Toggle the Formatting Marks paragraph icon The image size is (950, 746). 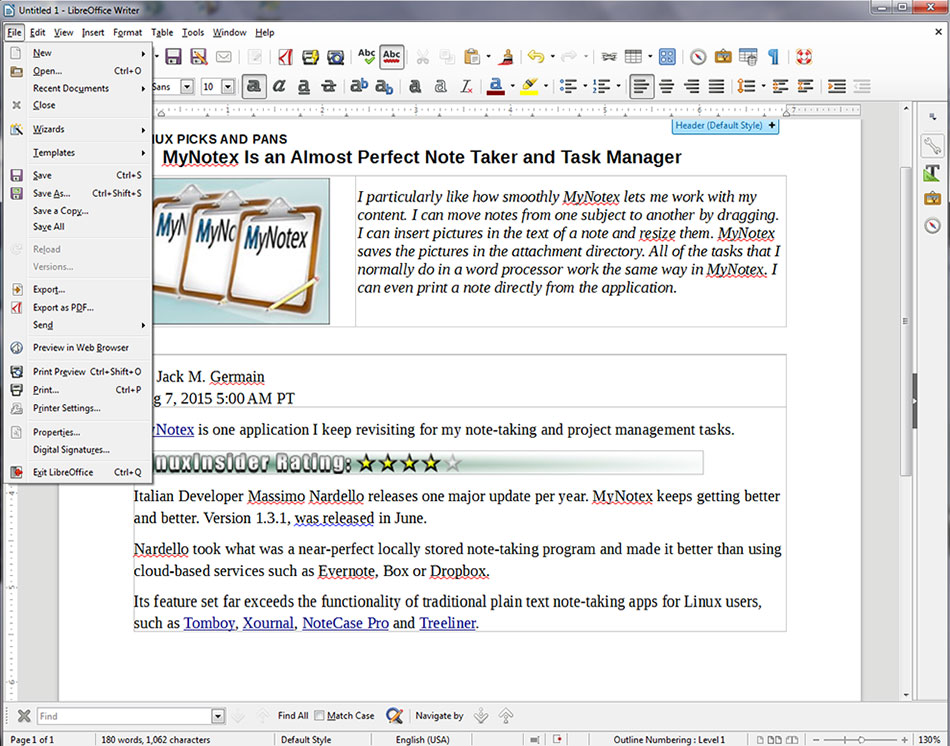[x=773, y=57]
